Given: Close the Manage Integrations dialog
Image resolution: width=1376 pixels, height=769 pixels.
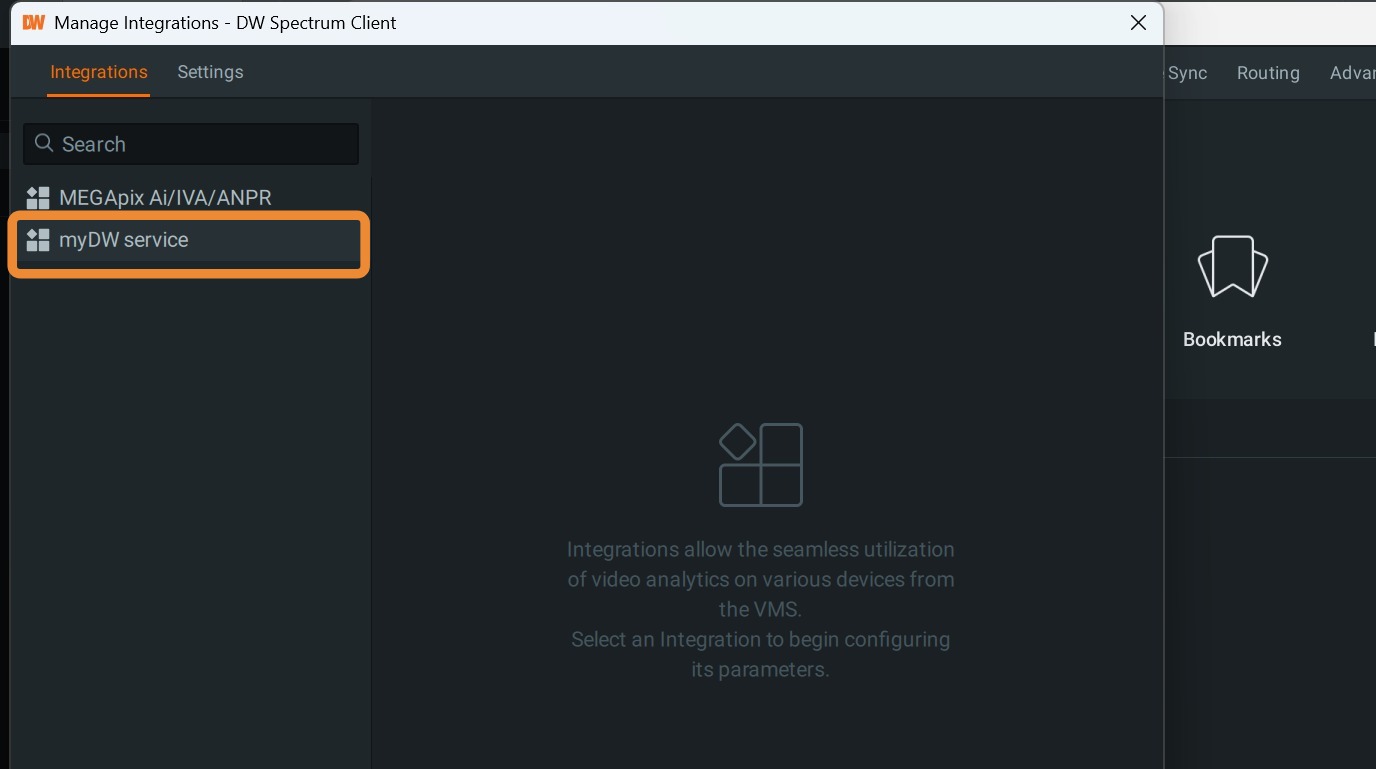Looking at the screenshot, I should click(x=1138, y=23).
